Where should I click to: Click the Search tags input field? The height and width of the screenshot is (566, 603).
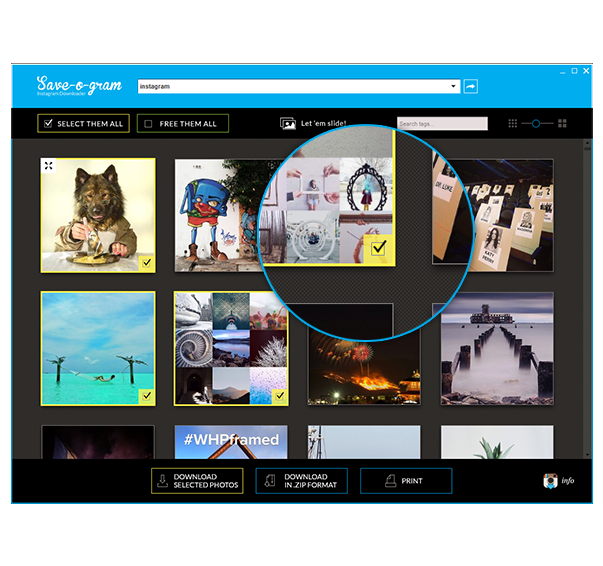click(442, 124)
